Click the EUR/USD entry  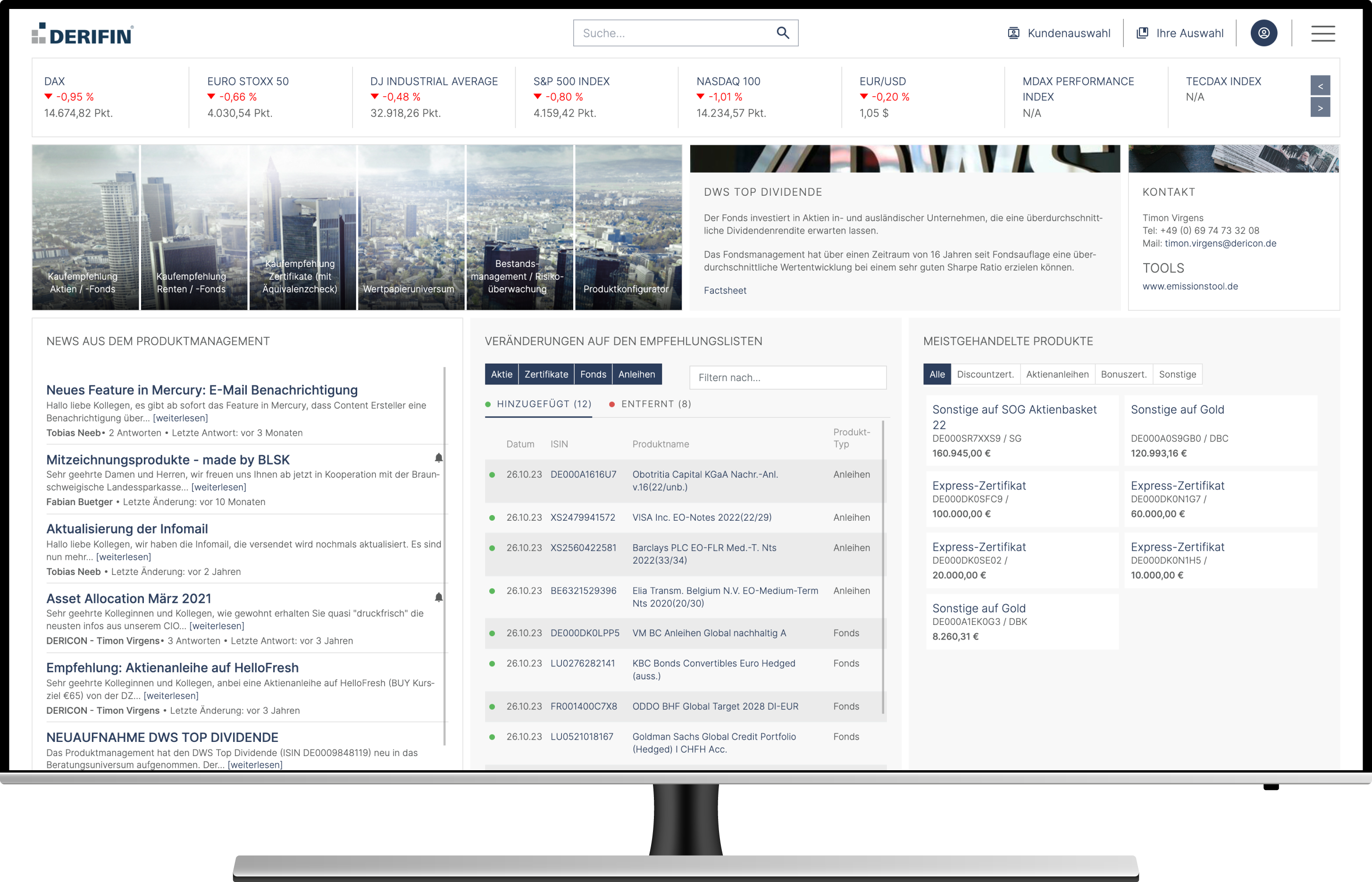click(923, 97)
